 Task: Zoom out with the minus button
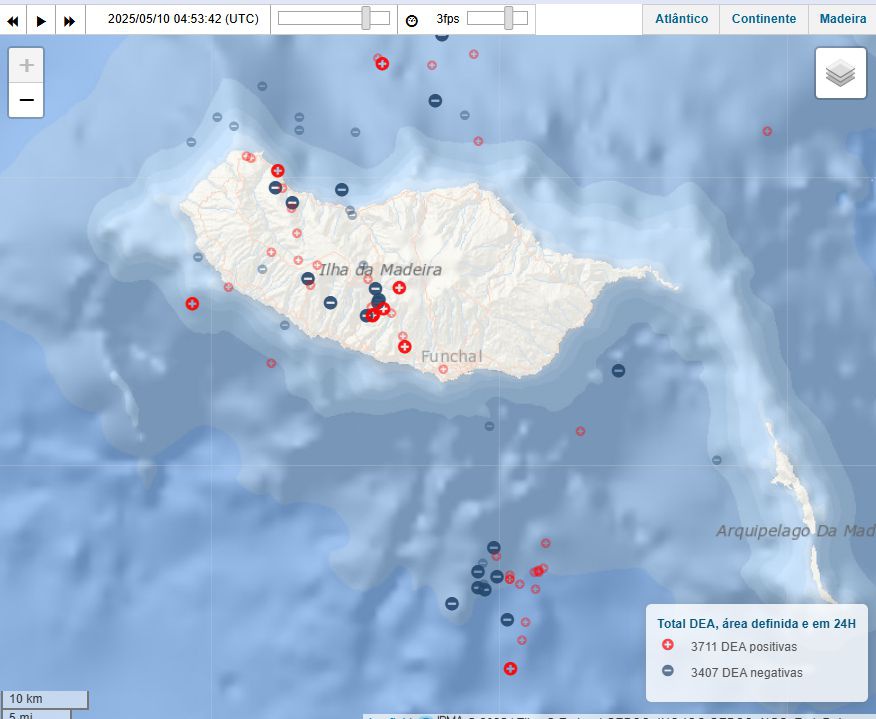pyautogui.click(x=26, y=100)
